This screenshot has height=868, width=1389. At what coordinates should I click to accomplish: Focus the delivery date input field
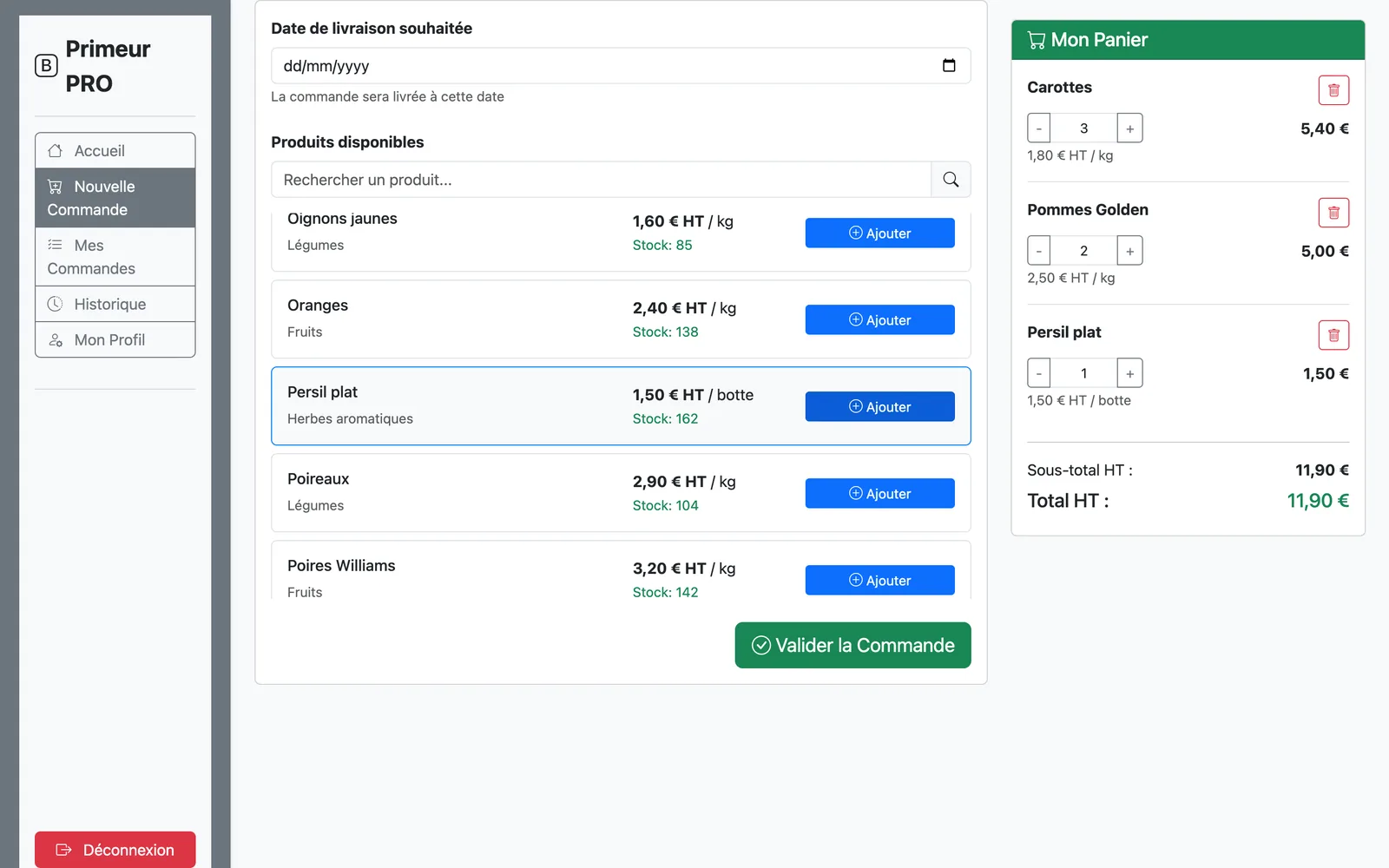coord(621,66)
